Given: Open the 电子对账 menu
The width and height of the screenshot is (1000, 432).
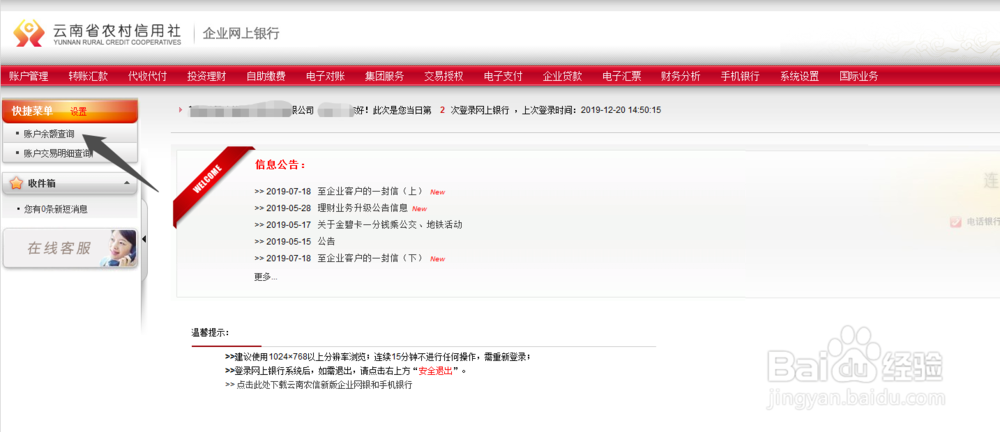Looking at the screenshot, I should pos(325,77).
